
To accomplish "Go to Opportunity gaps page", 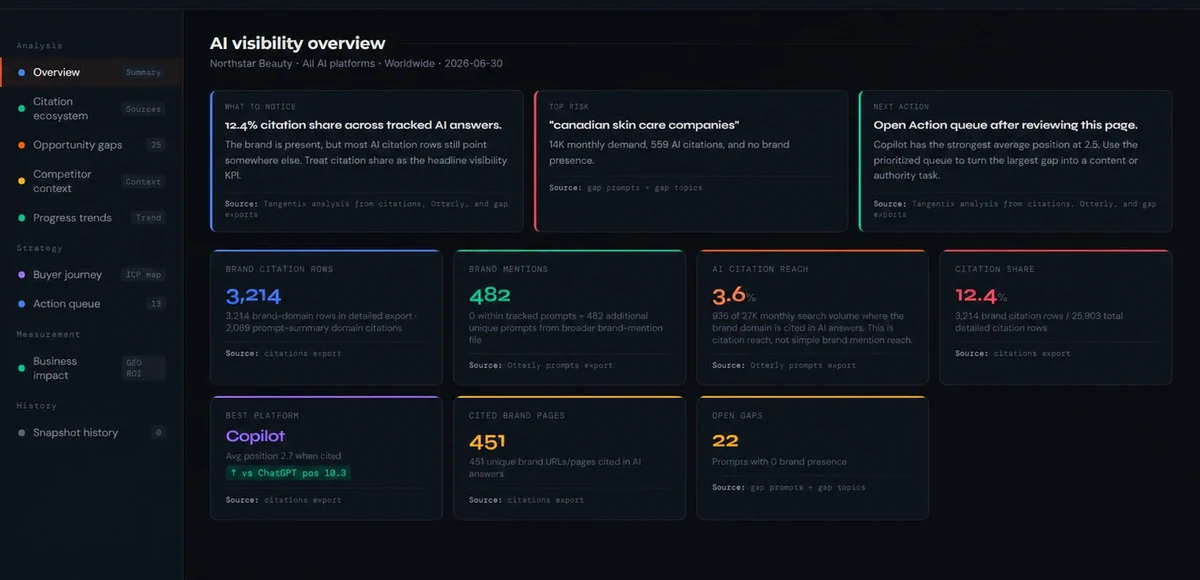I will coord(91,145).
